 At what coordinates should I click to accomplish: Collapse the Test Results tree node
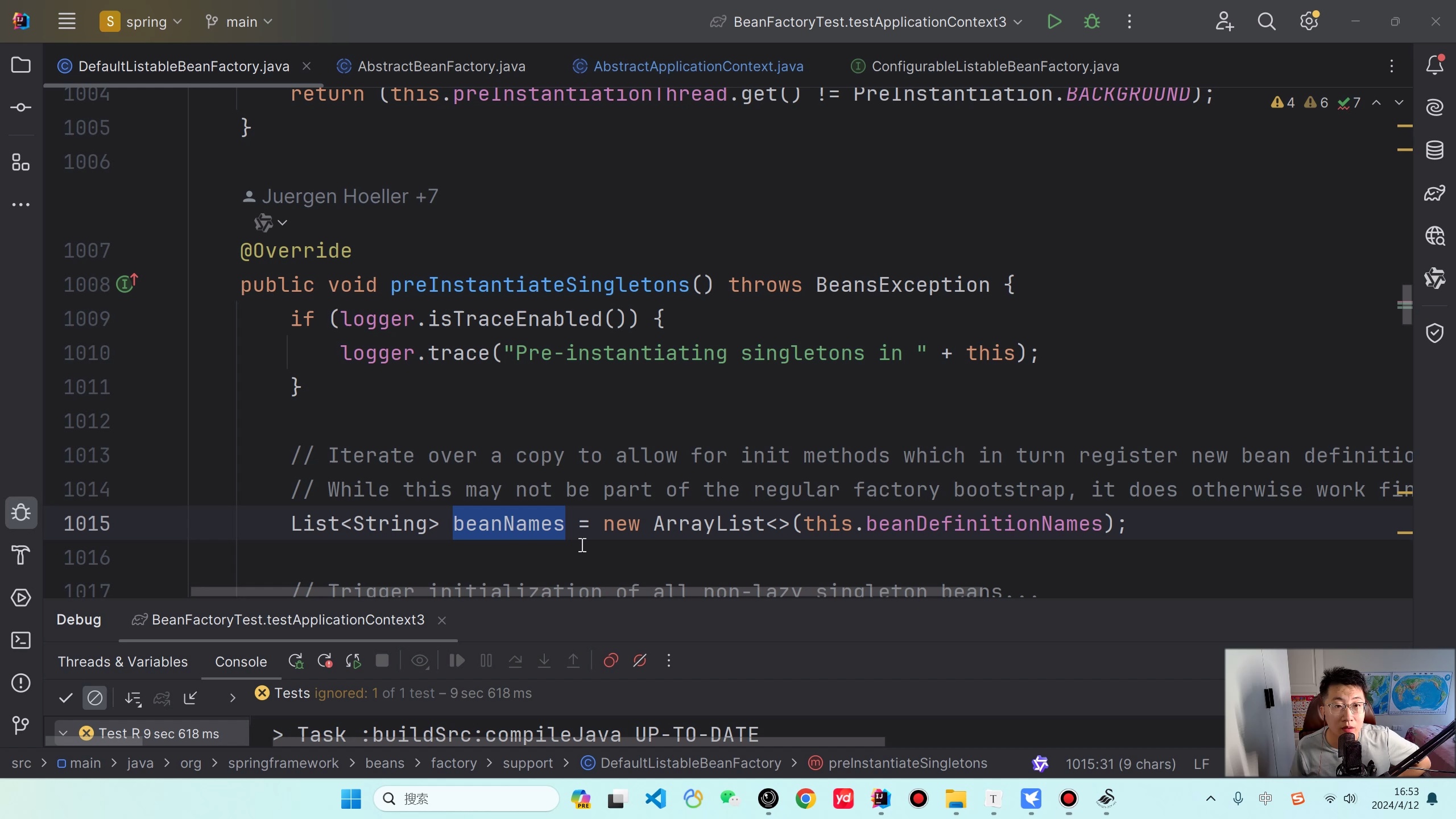(63, 733)
